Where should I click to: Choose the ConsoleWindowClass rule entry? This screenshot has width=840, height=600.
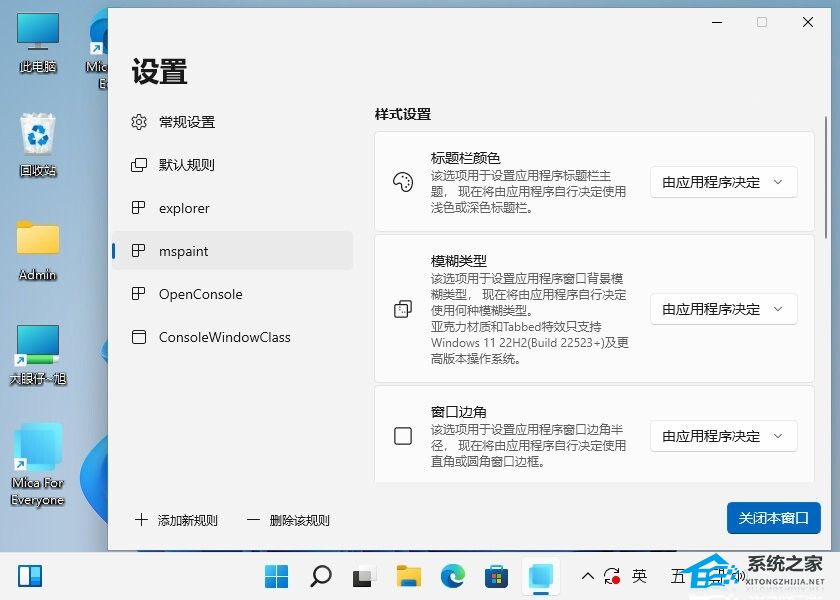[x=224, y=337]
